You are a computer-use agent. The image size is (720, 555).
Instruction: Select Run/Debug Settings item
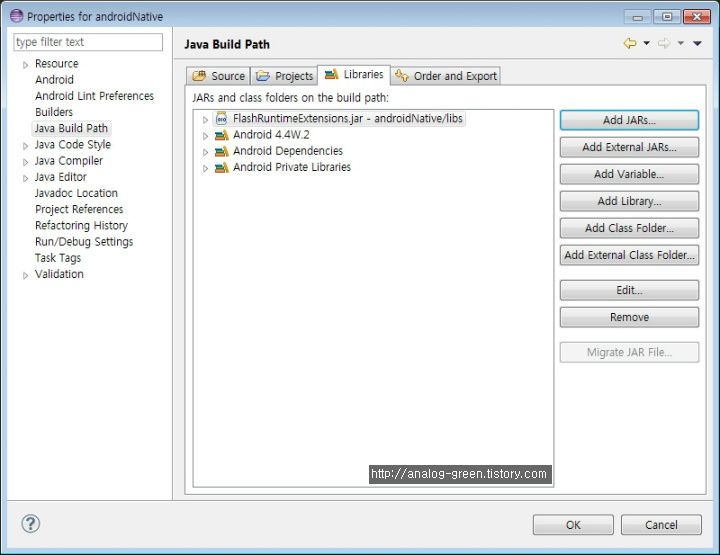(x=84, y=241)
